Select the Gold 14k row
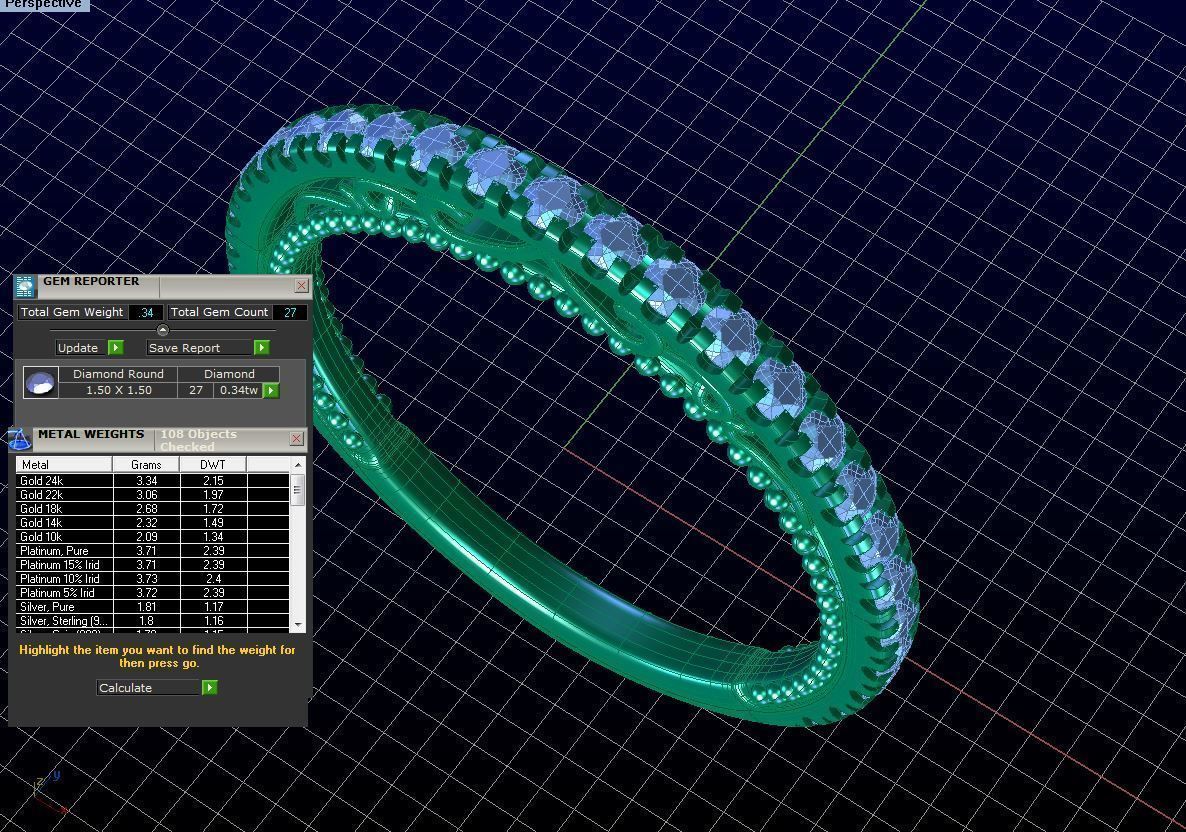This screenshot has height=832, width=1186. click(x=153, y=523)
